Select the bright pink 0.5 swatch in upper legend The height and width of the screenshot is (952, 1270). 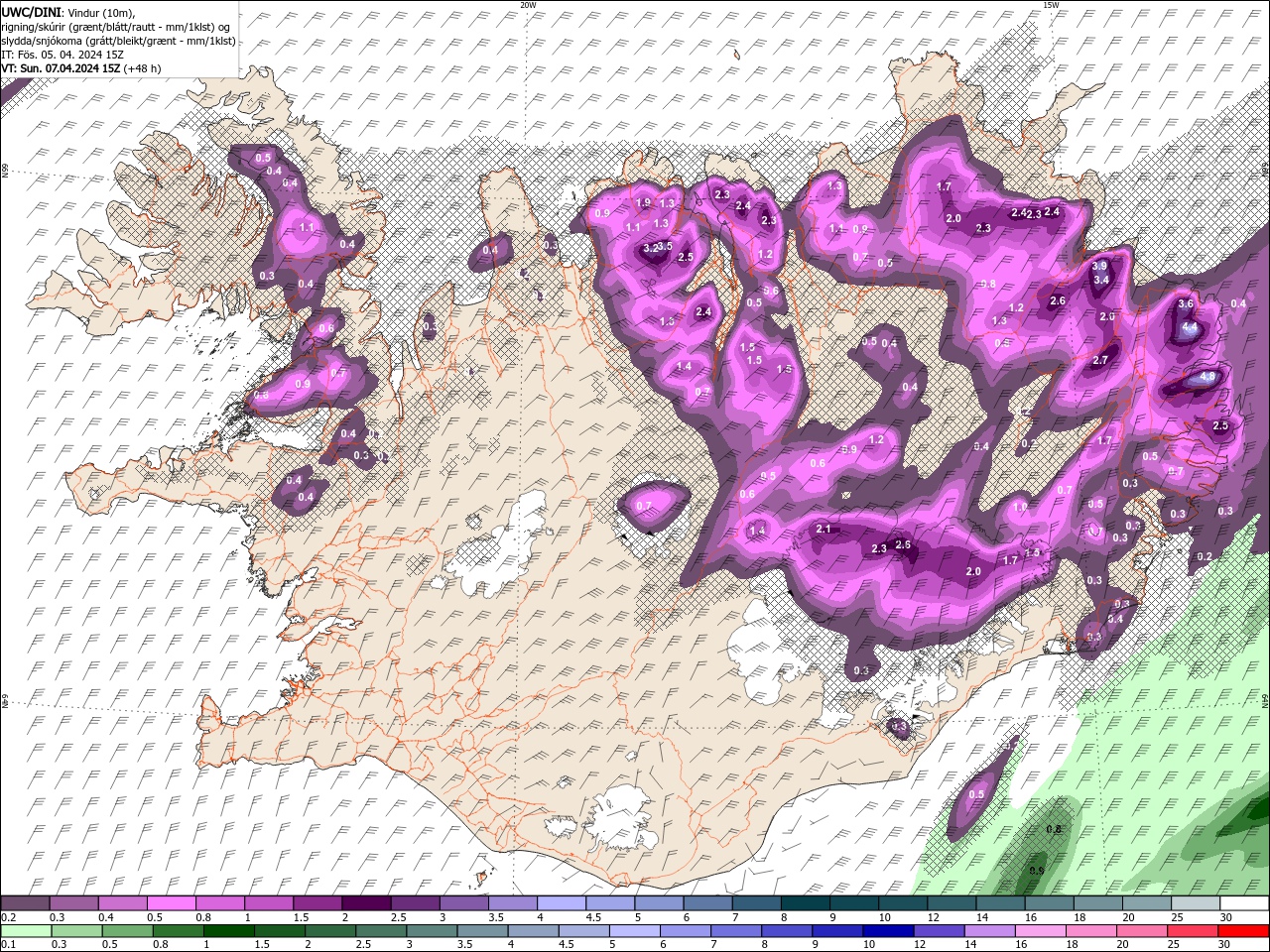coord(171,903)
